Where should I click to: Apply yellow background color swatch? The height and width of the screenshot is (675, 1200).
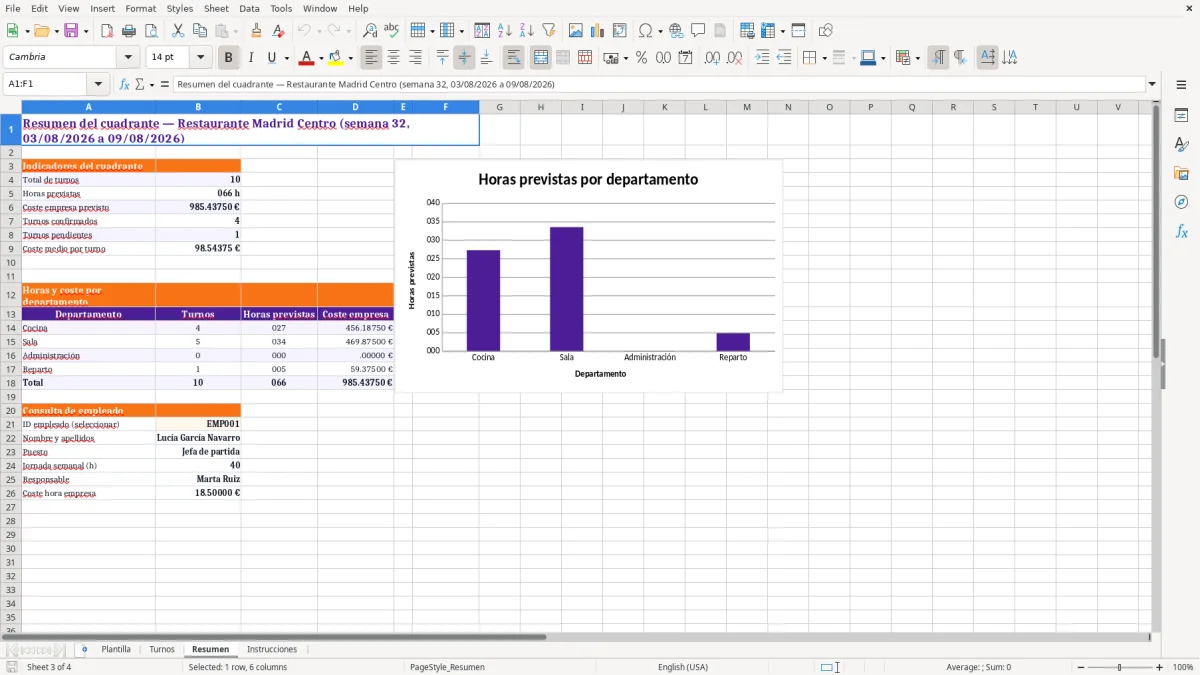click(336, 58)
